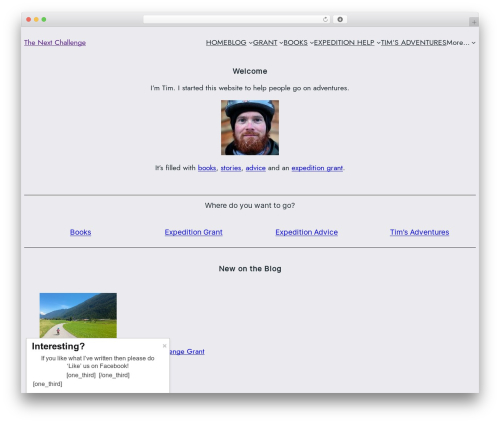Click the reload icon in address bar
Screen dimensions: 500x423
click(x=325, y=20)
